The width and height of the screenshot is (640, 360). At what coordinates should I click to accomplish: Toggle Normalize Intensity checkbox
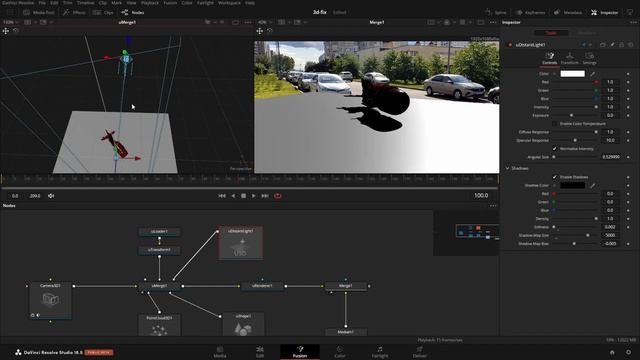(x=554, y=149)
